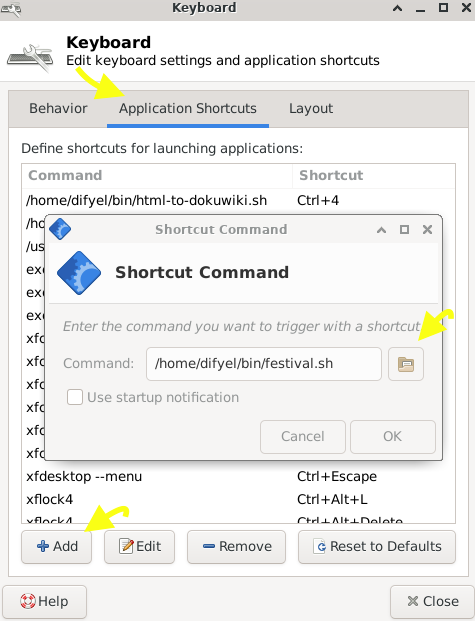Remove the selected shortcut
The width and height of the screenshot is (475, 621).
(x=237, y=547)
